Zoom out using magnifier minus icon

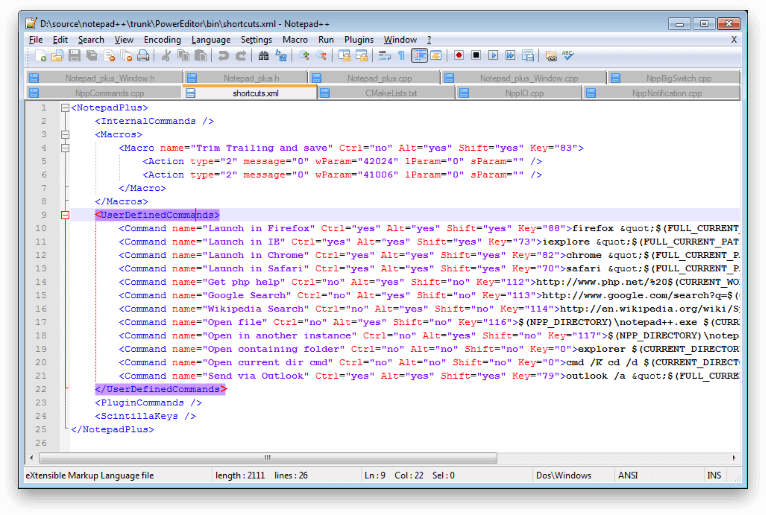click(x=321, y=56)
